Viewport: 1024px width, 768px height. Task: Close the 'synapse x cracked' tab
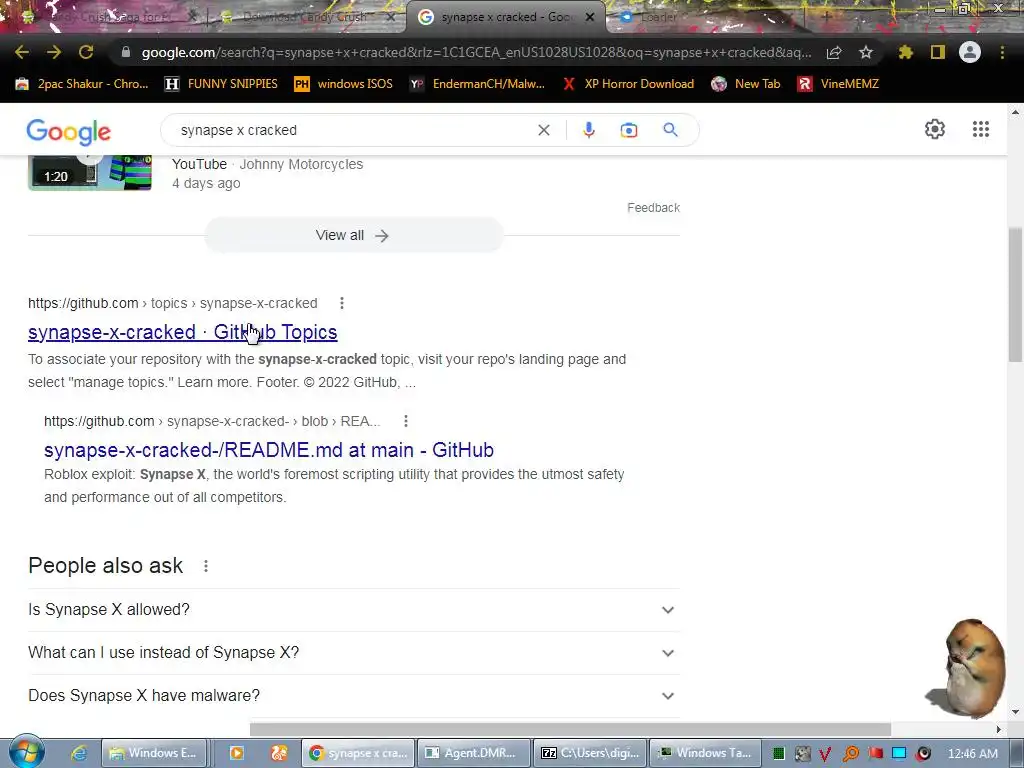[x=590, y=17]
